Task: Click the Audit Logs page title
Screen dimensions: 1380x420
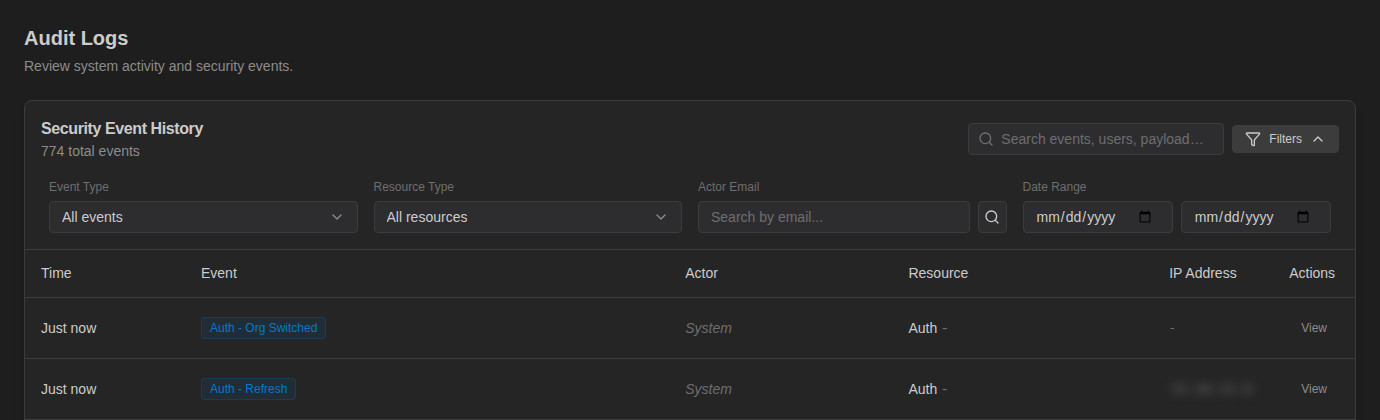Action: coord(76,38)
